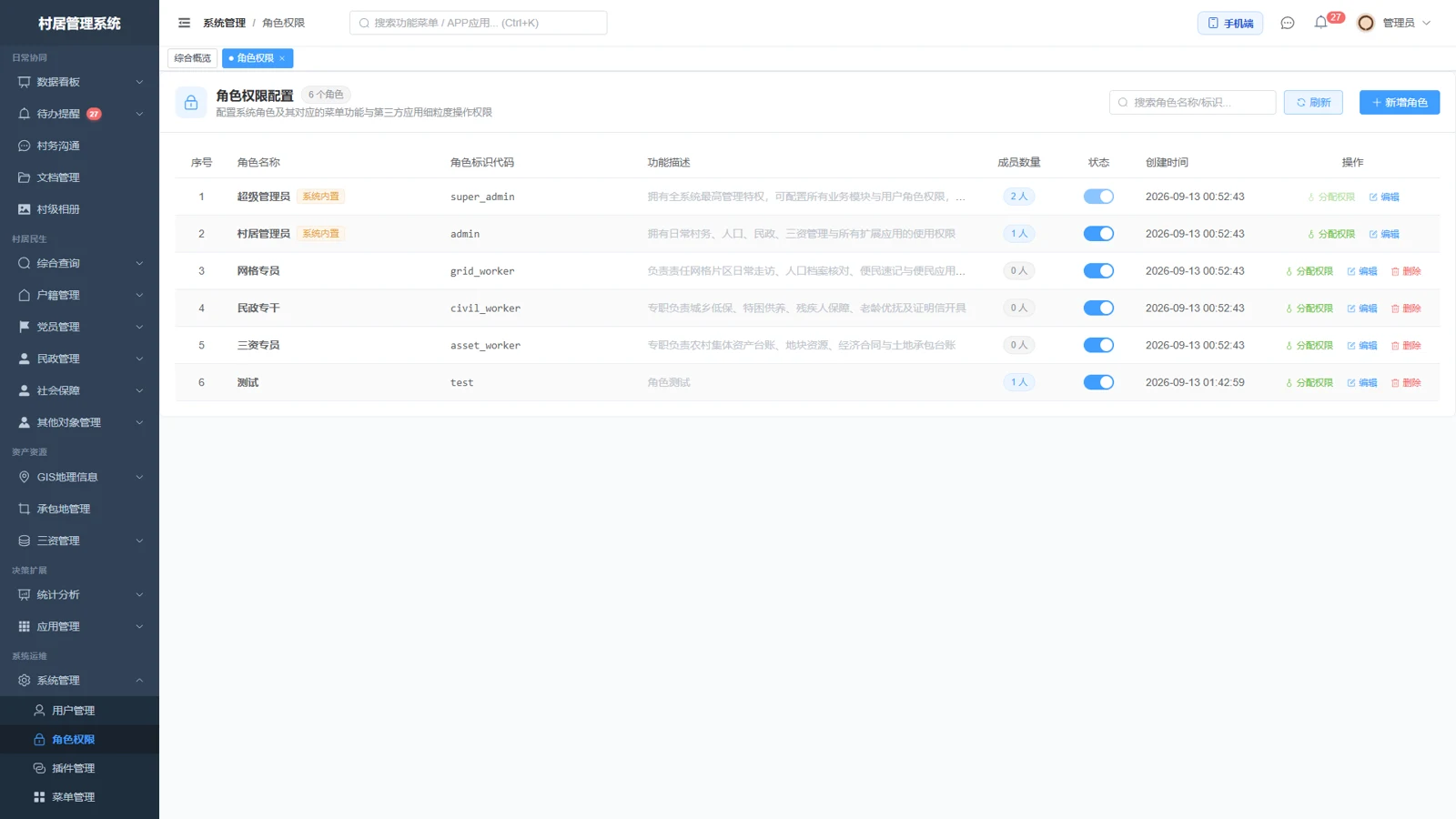Image resolution: width=1456 pixels, height=819 pixels.
Task: Toggle the status switch for 超级管理员
Action: [x=1098, y=197]
